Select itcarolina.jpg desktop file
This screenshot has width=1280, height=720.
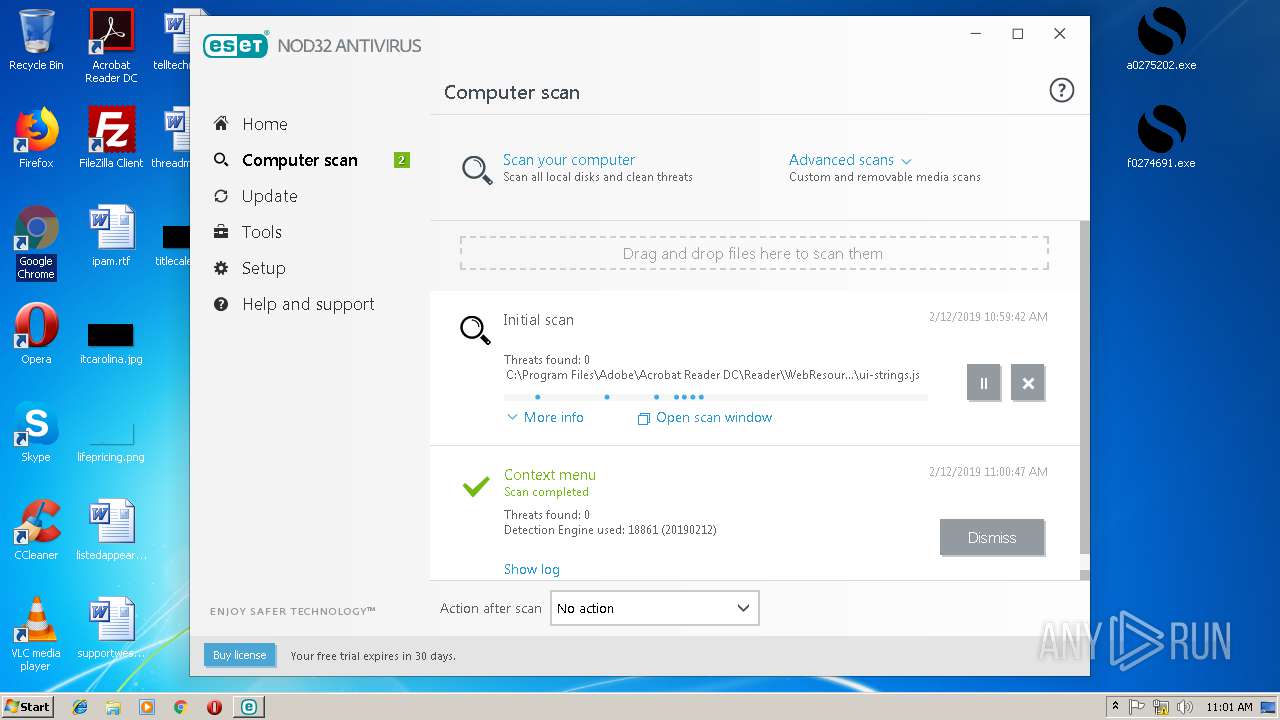(111, 342)
